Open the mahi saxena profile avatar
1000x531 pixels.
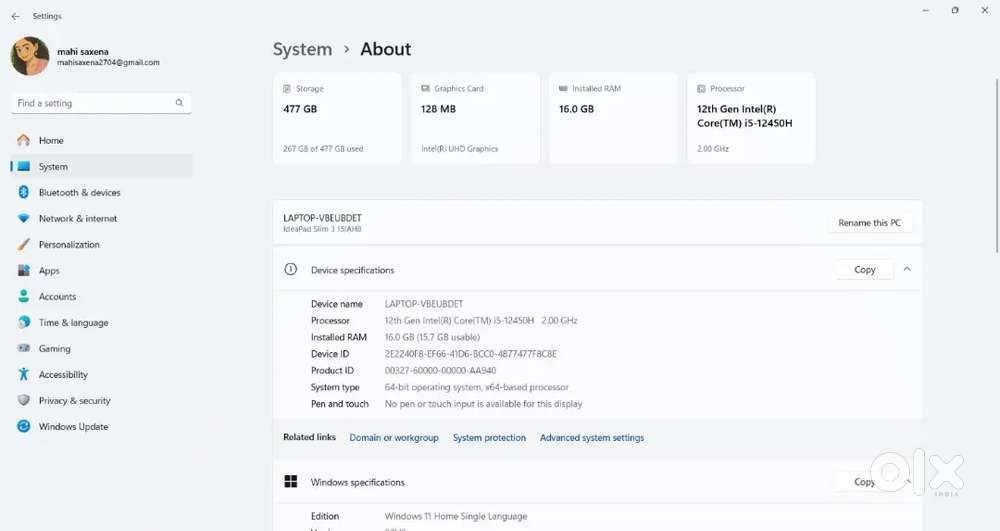pos(30,56)
